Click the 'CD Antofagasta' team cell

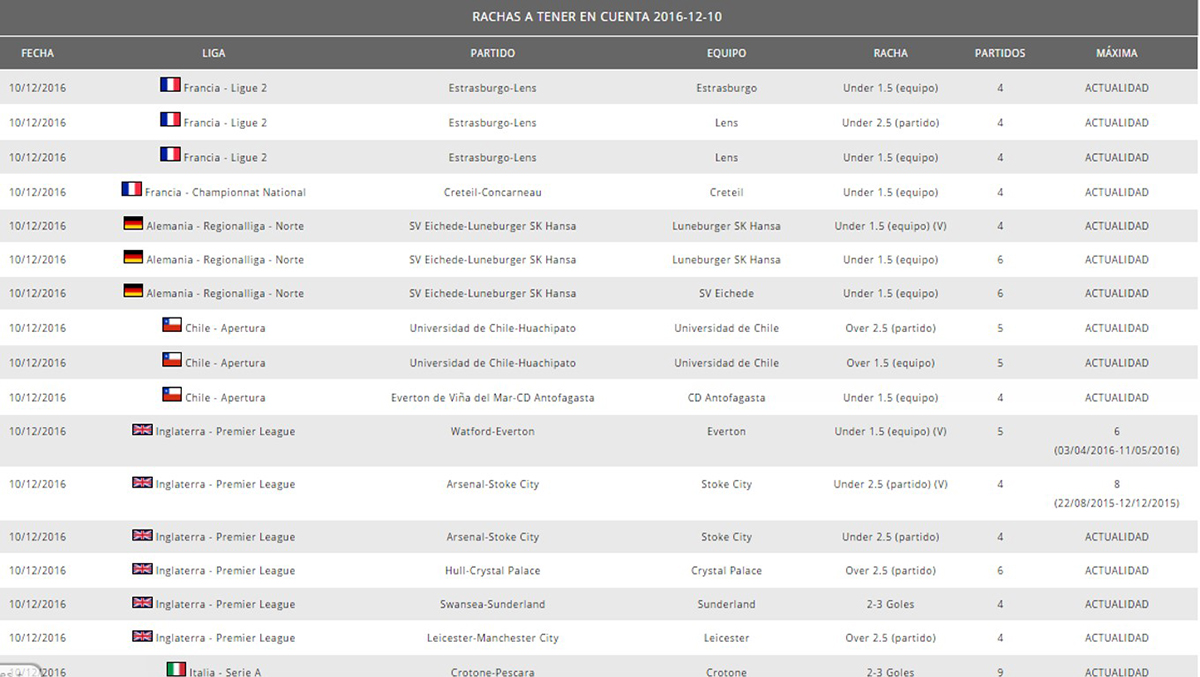click(x=726, y=397)
